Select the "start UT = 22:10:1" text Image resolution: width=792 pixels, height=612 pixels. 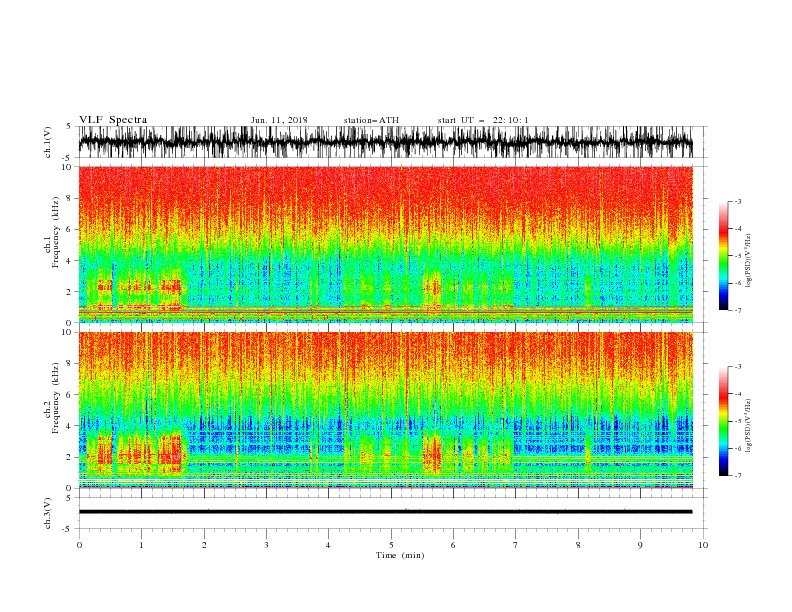coord(483,120)
